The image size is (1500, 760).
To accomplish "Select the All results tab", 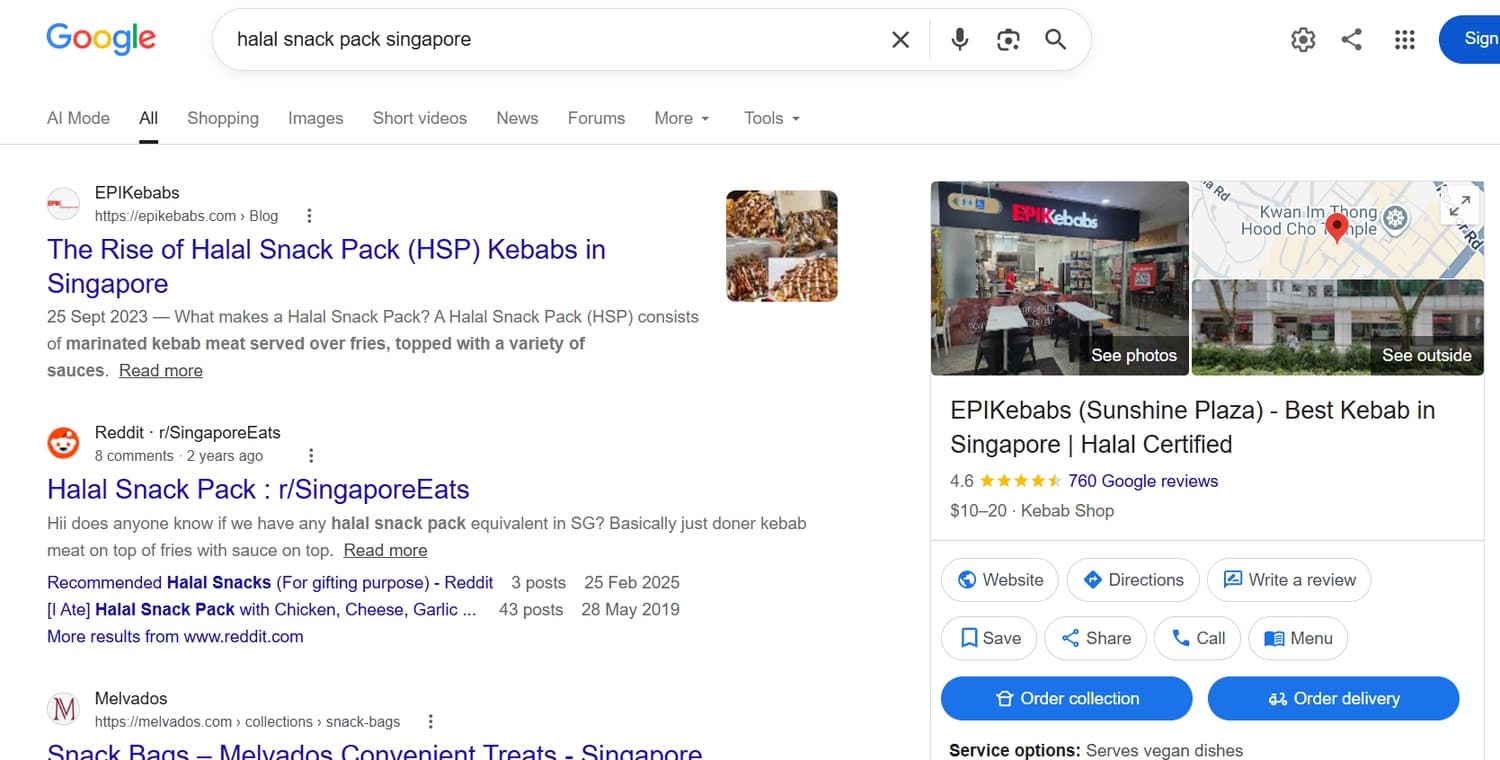I will pos(149,118).
